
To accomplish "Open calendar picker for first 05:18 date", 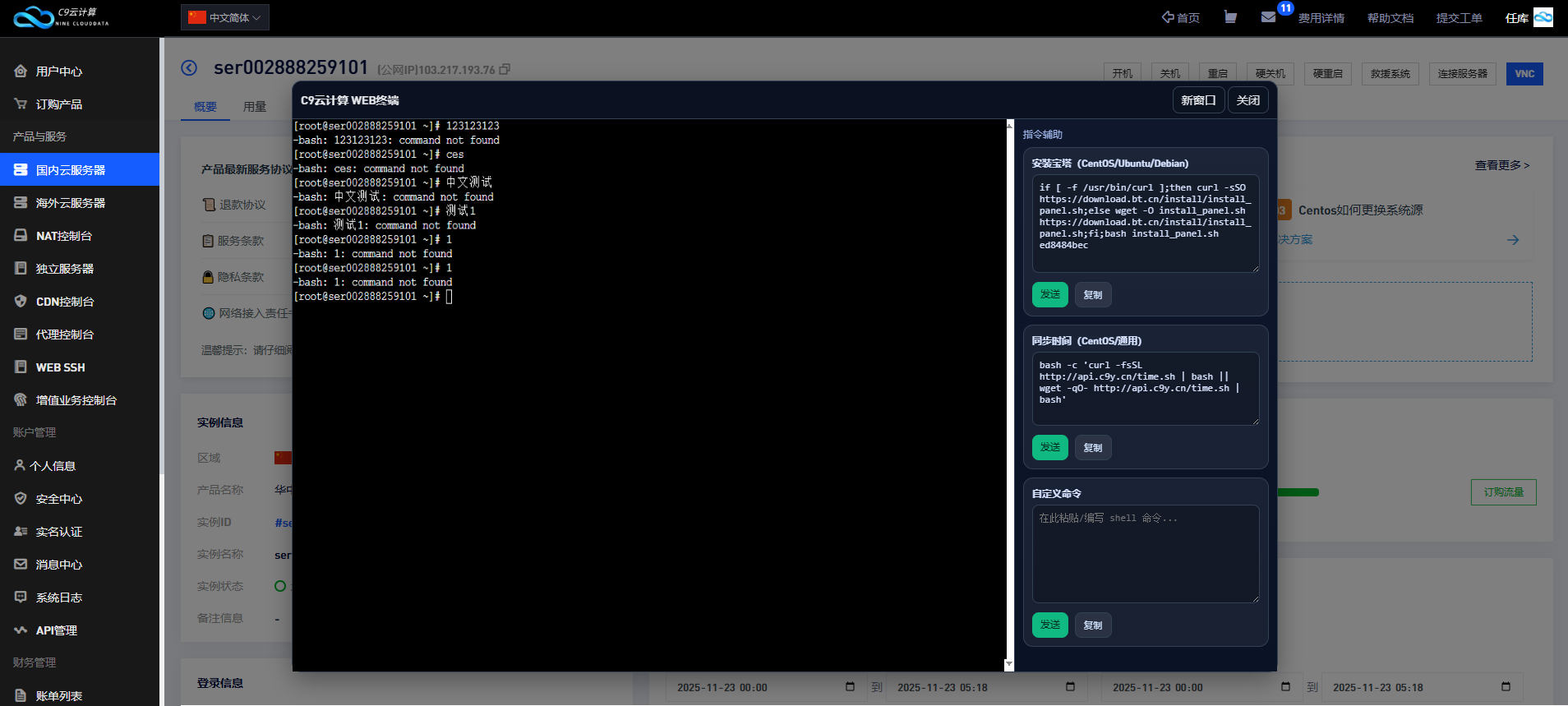I will [x=1070, y=687].
